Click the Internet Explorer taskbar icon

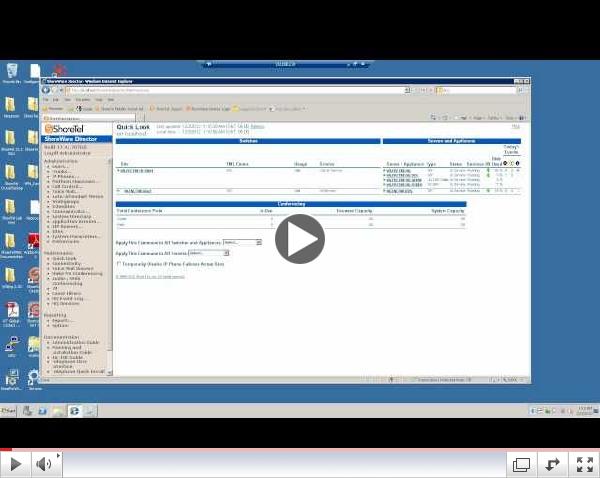(74, 411)
